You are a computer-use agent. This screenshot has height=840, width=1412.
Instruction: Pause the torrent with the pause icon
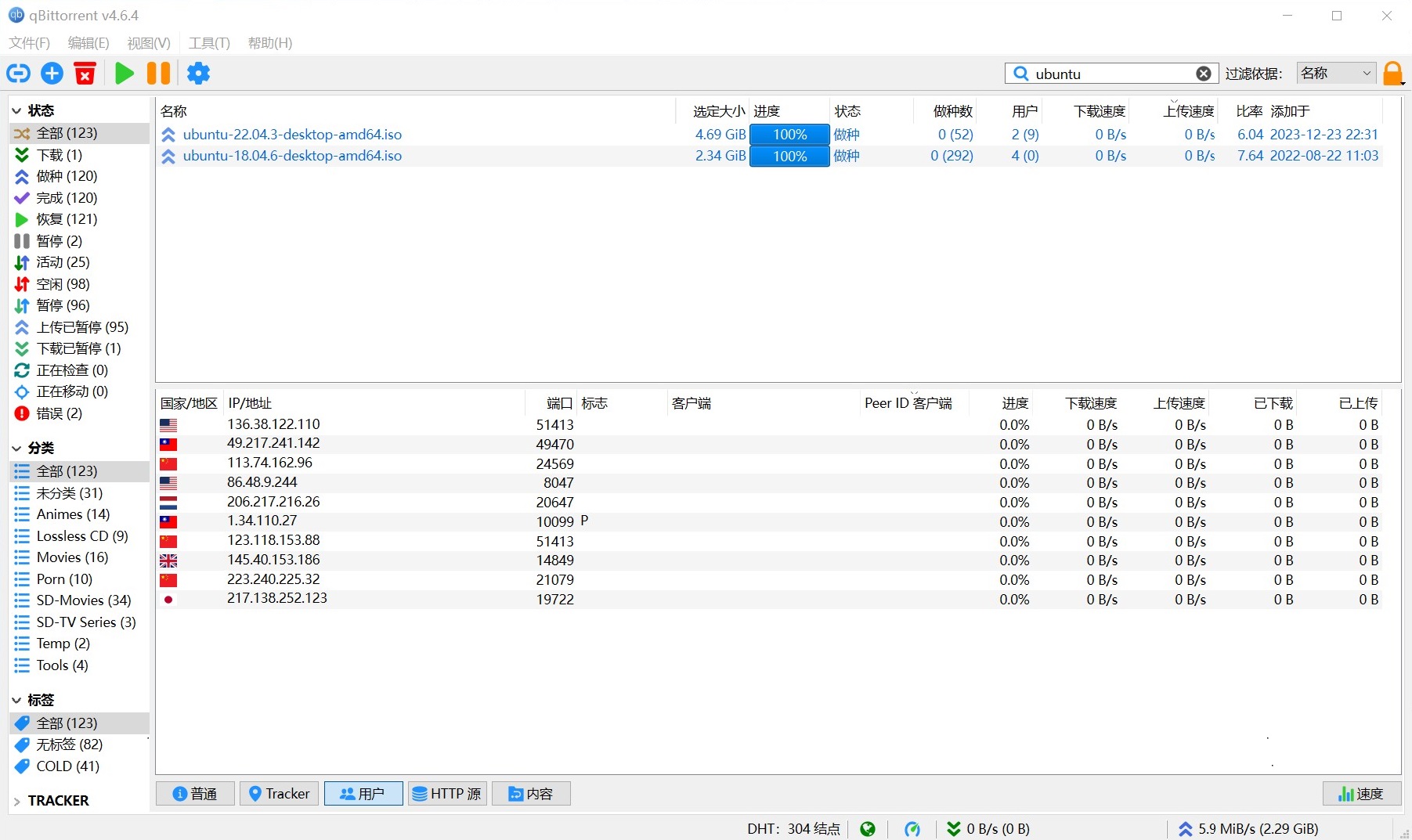158,73
